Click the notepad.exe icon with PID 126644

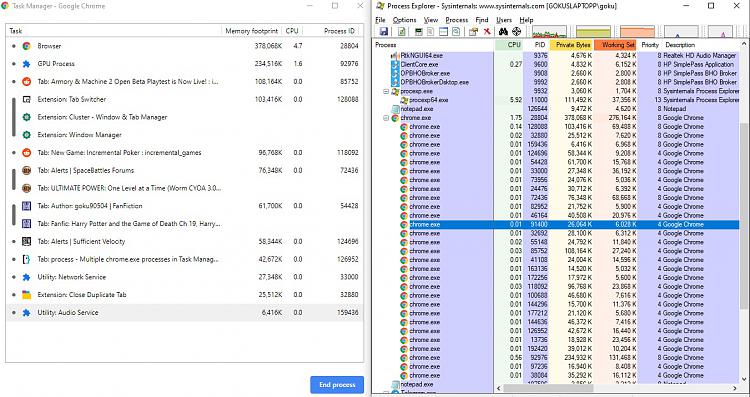[x=395, y=109]
